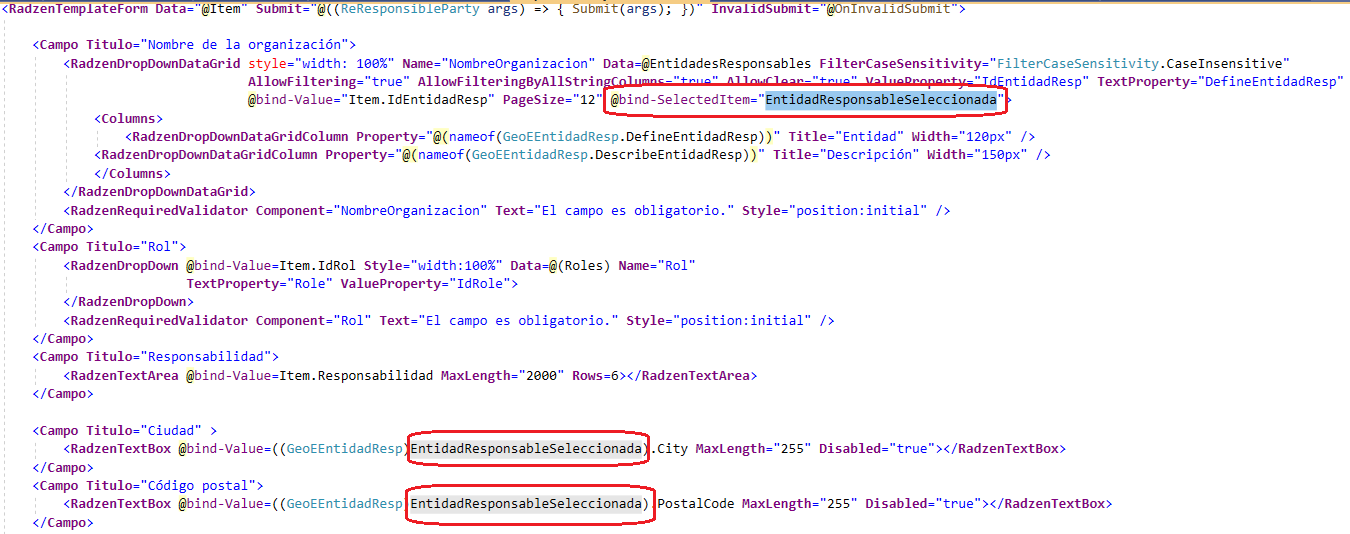
Task: Click ValueProperty value "IdRole"
Action: coord(479,283)
